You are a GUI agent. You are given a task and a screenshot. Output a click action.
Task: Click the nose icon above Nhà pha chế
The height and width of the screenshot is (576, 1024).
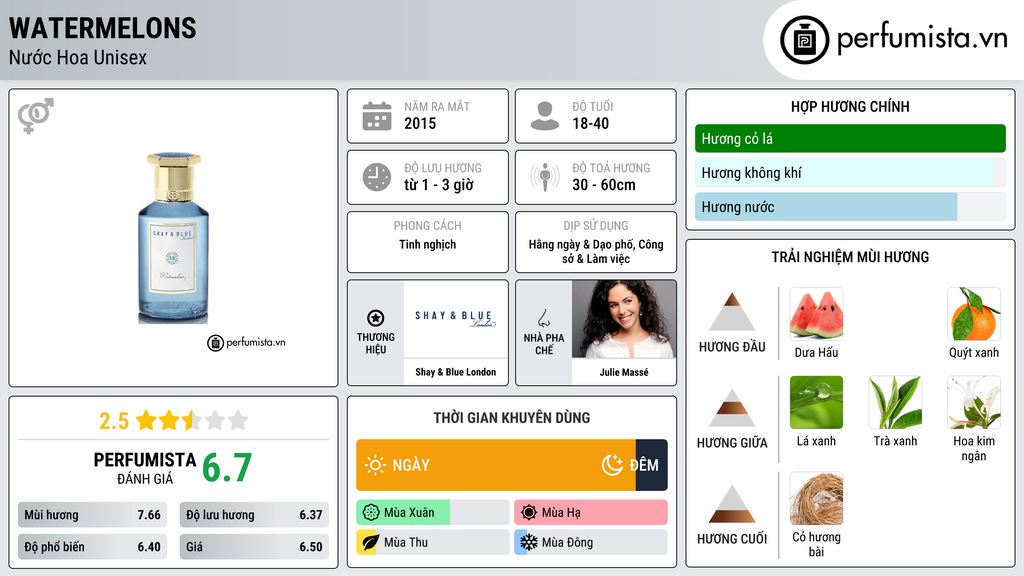(543, 318)
